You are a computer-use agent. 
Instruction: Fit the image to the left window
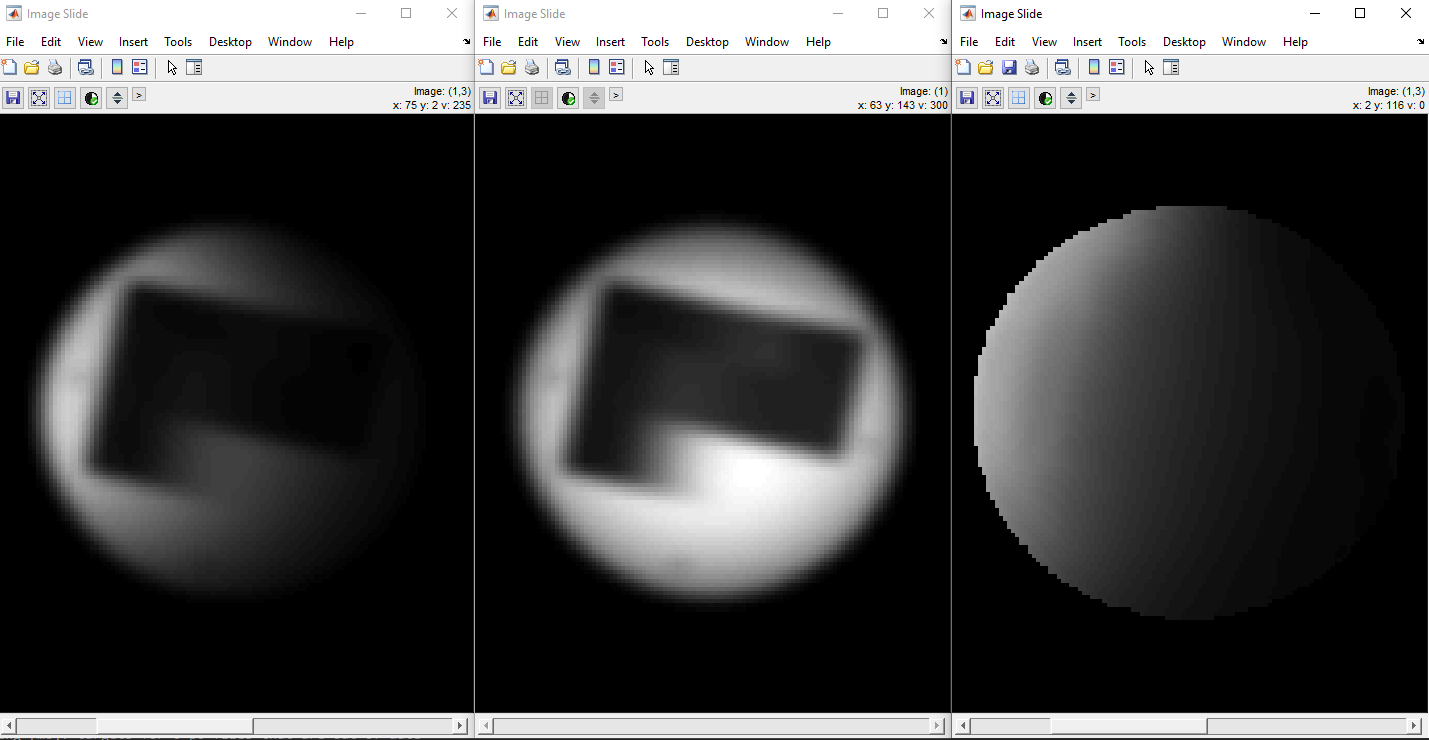[x=39, y=98]
